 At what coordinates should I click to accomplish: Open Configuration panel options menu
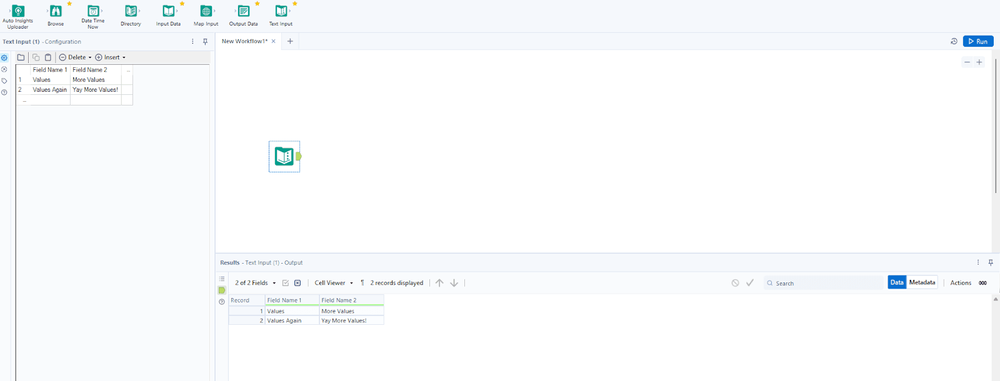(x=193, y=41)
